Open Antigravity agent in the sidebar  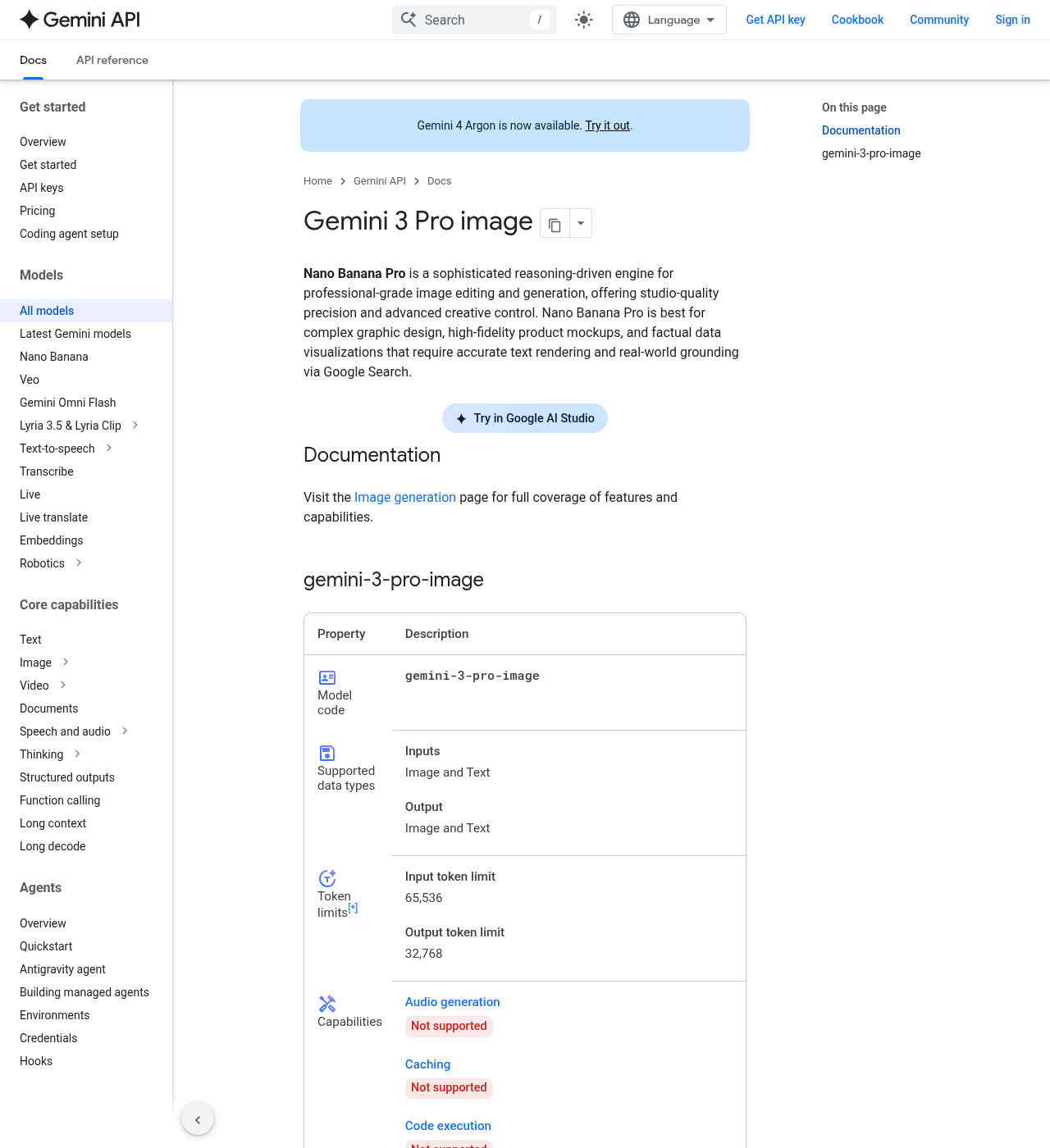tap(62, 969)
